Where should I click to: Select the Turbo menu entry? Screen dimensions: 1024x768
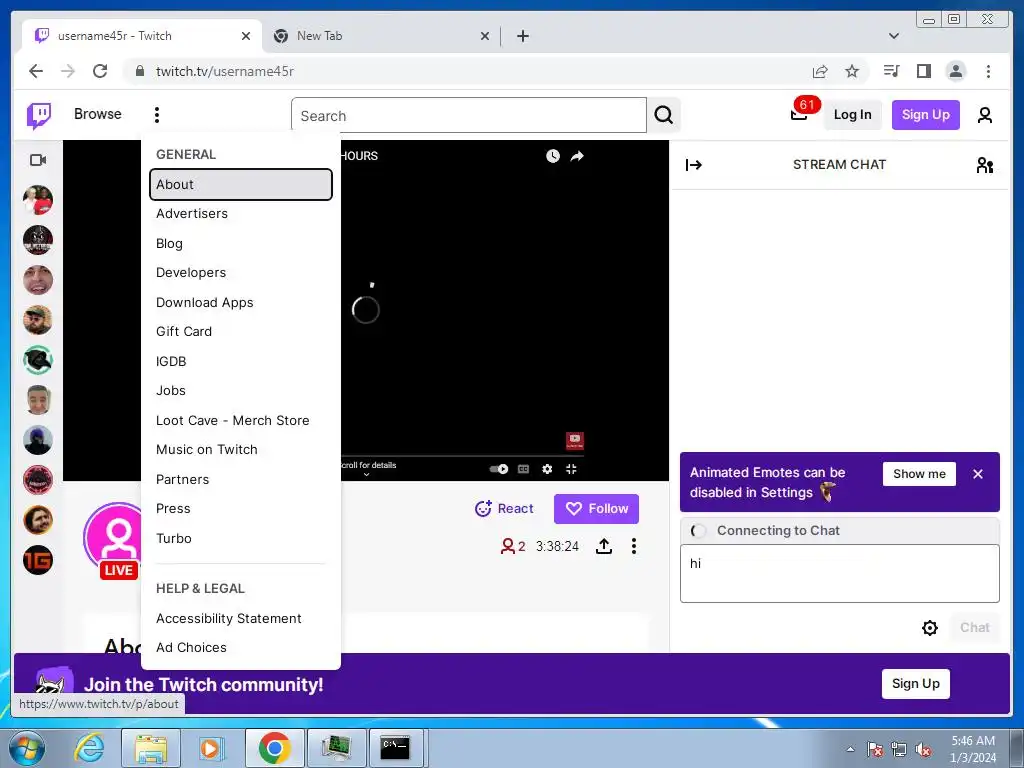tap(240, 539)
